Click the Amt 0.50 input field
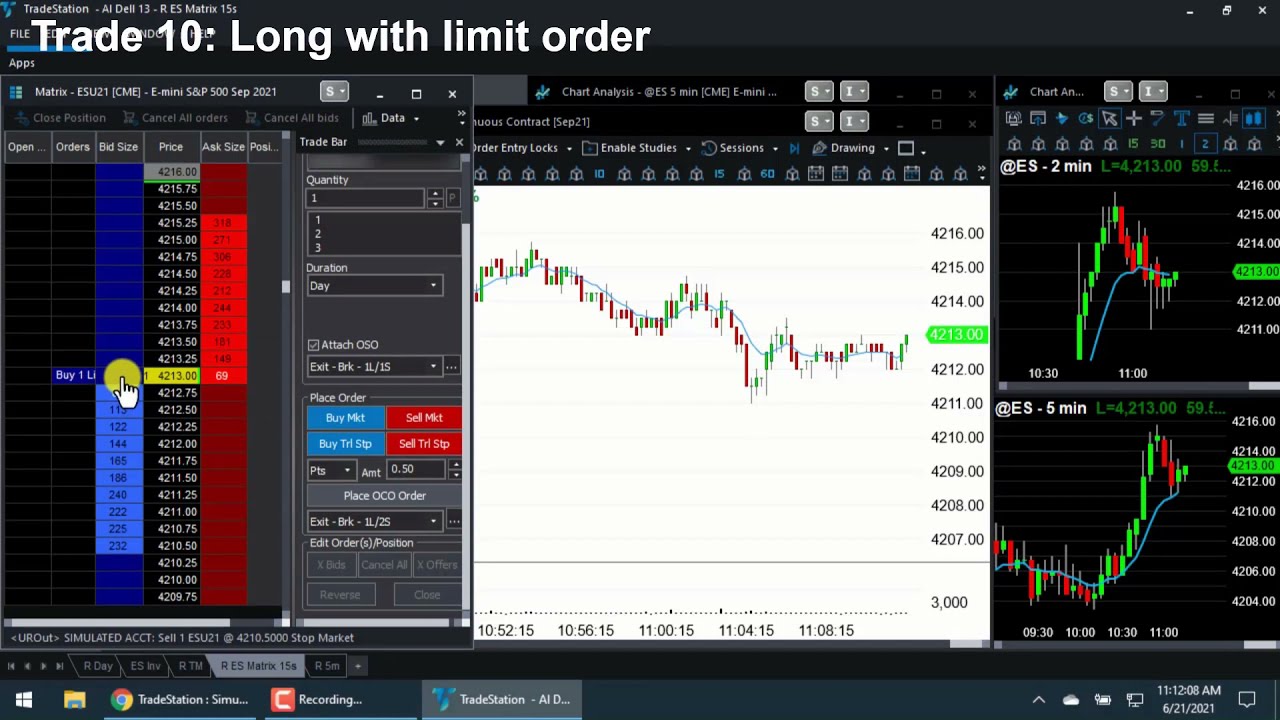1280x720 pixels. point(418,470)
